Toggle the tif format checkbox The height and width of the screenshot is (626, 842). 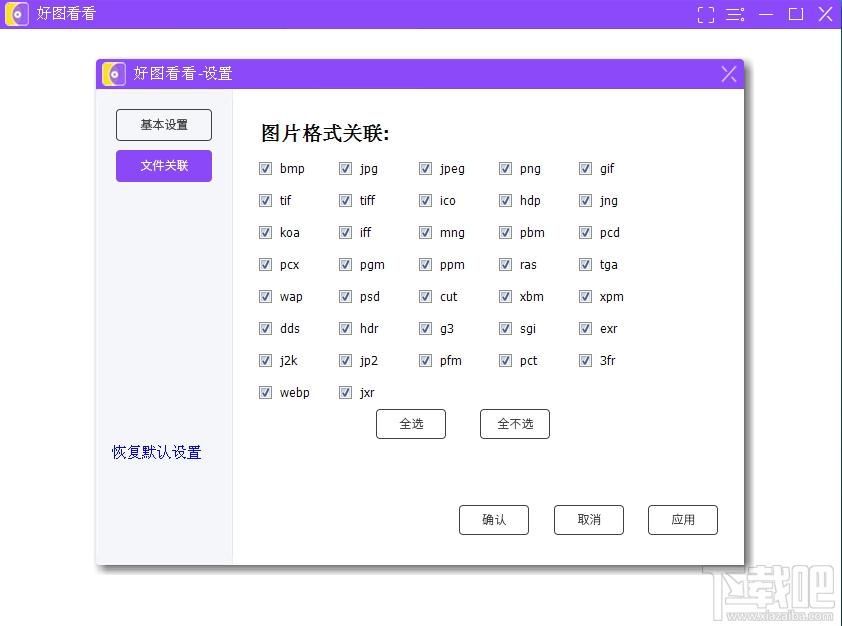(x=265, y=201)
